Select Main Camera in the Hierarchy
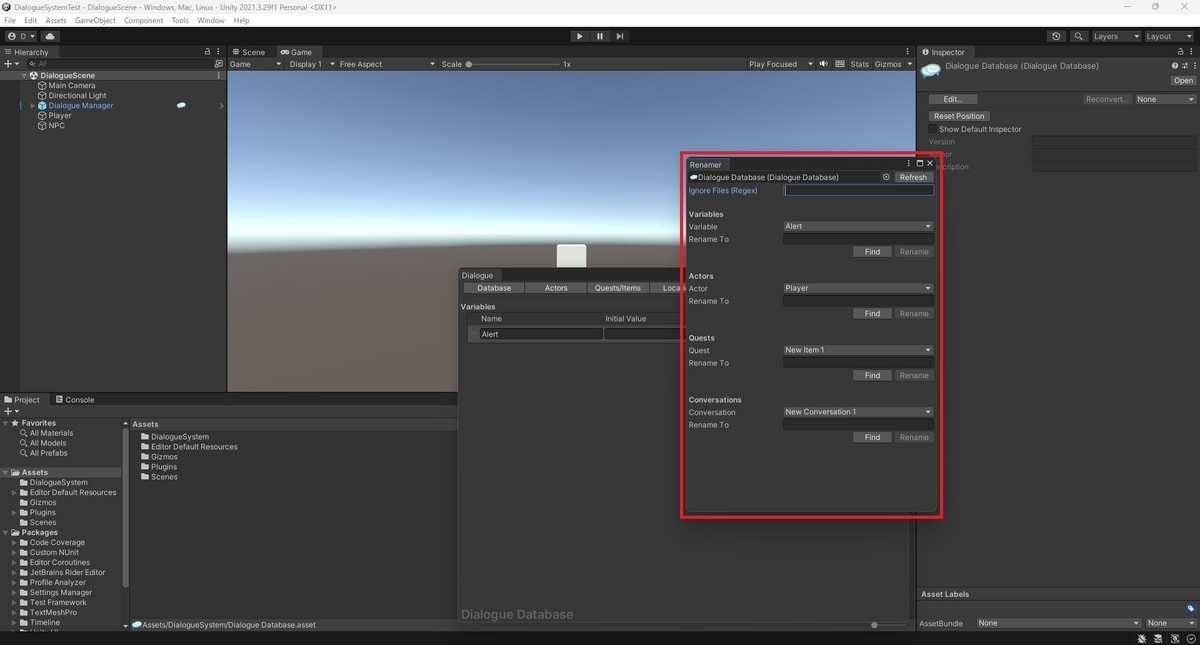This screenshot has width=1200, height=645. tap(72, 85)
